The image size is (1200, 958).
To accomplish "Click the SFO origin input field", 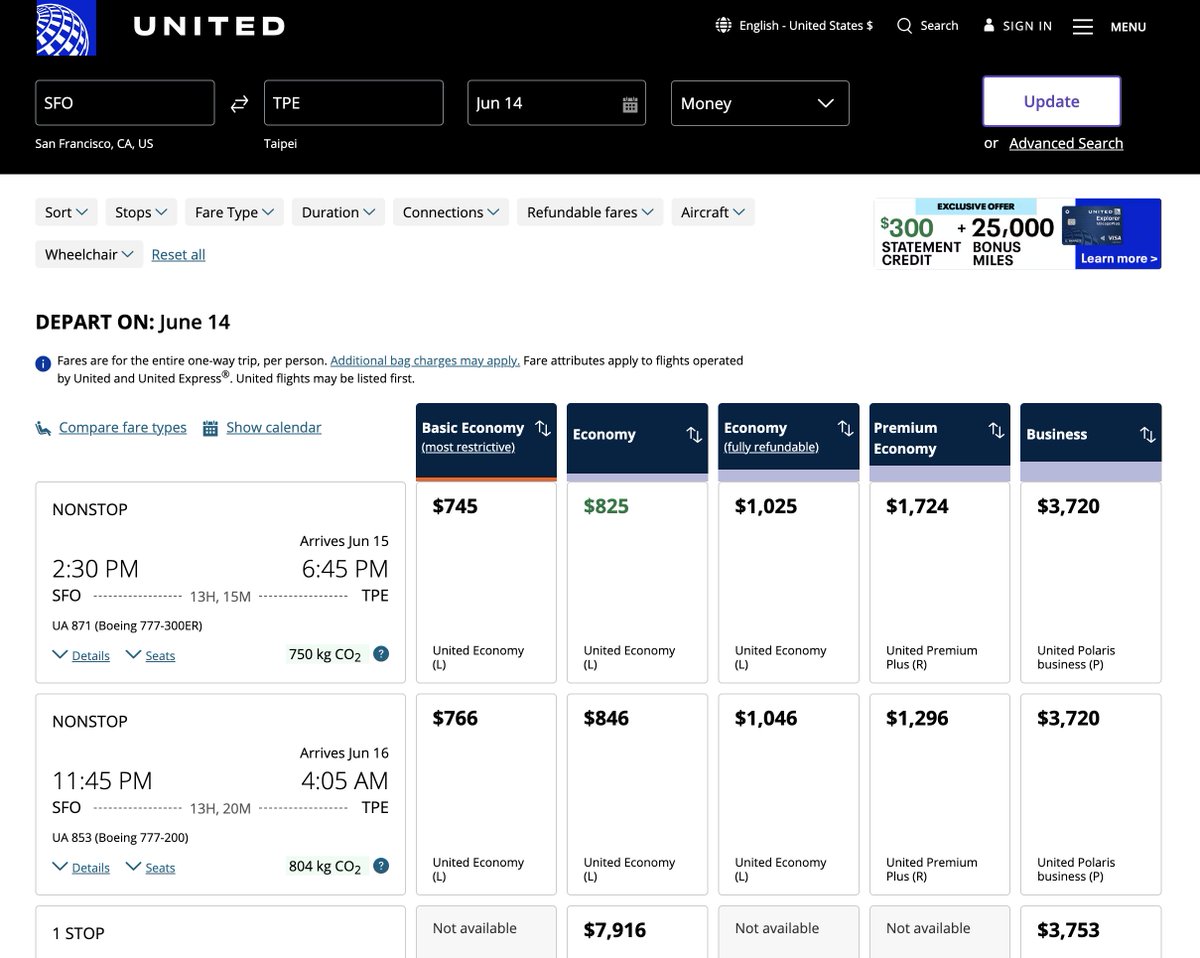I will [x=125, y=103].
